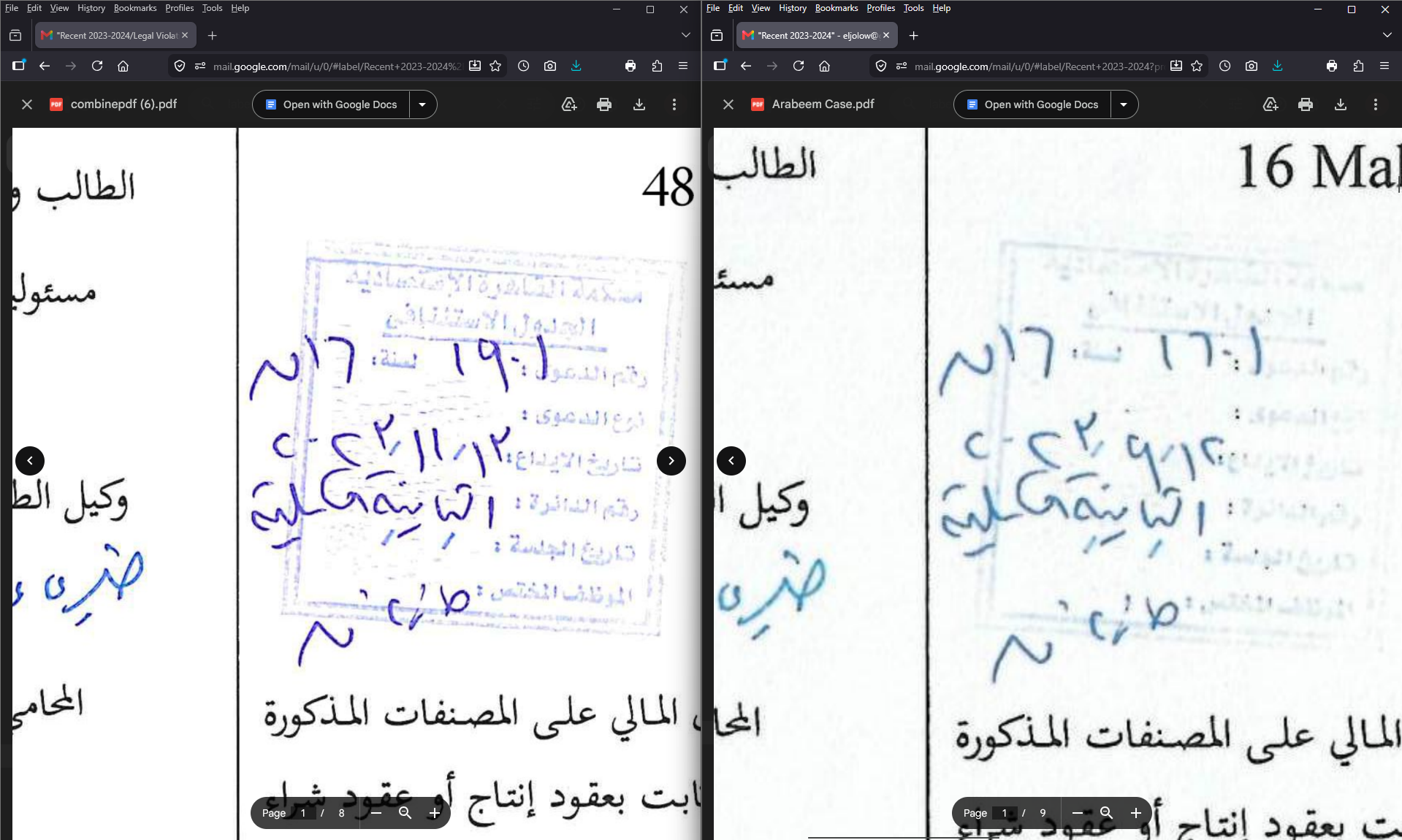The height and width of the screenshot is (840, 1402).
Task: Add combinepdf (6).pdf to Google Drive
Action: click(x=569, y=104)
